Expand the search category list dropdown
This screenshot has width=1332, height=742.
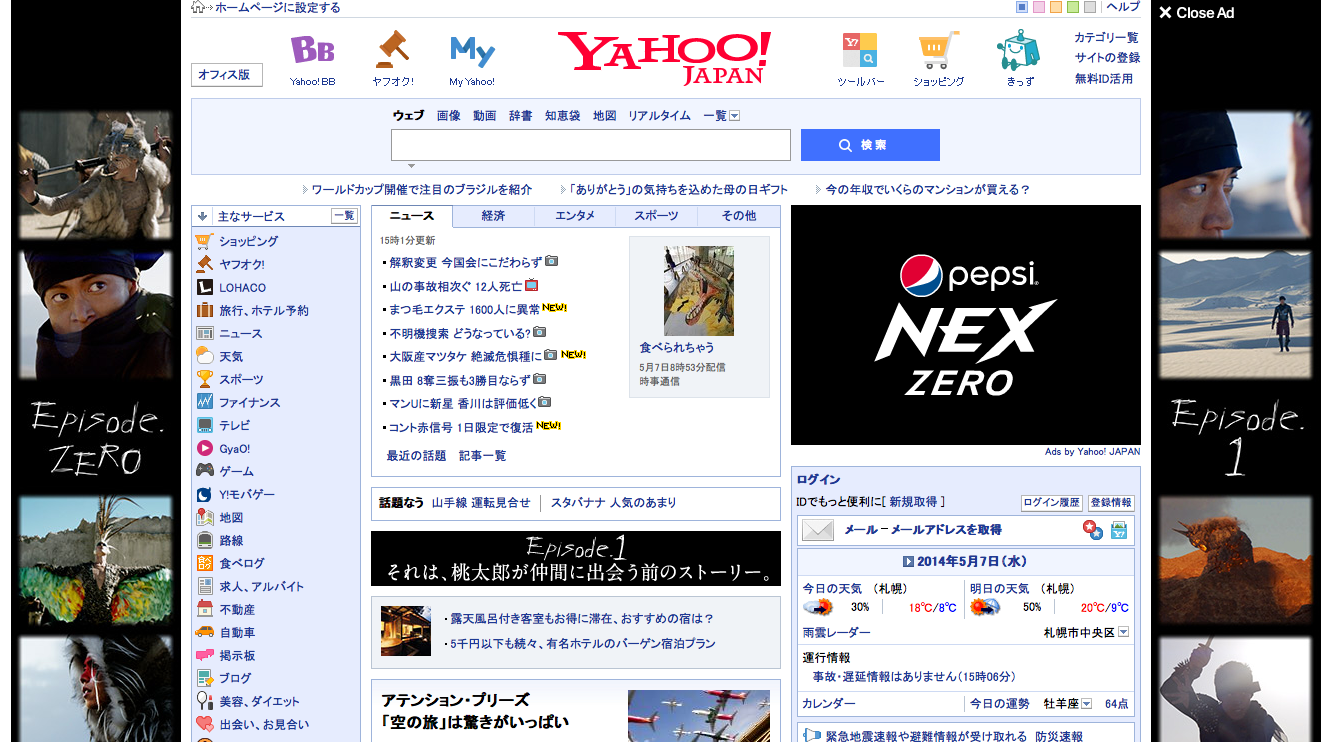tap(735, 116)
